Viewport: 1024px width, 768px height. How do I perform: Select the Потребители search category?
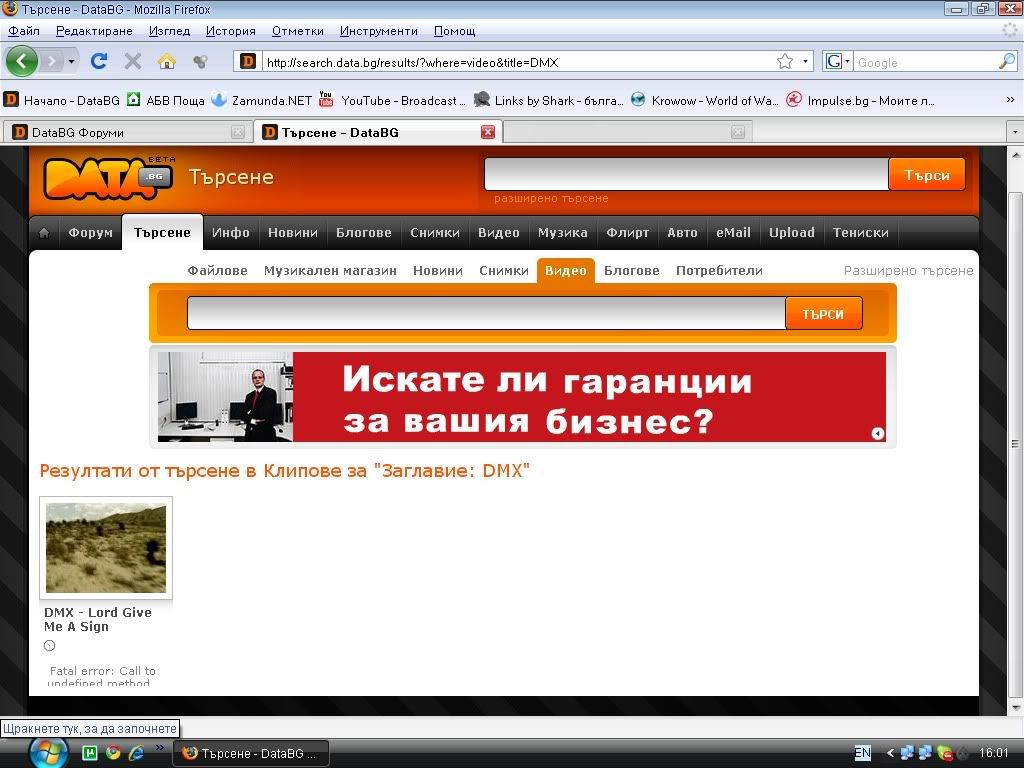(719, 270)
